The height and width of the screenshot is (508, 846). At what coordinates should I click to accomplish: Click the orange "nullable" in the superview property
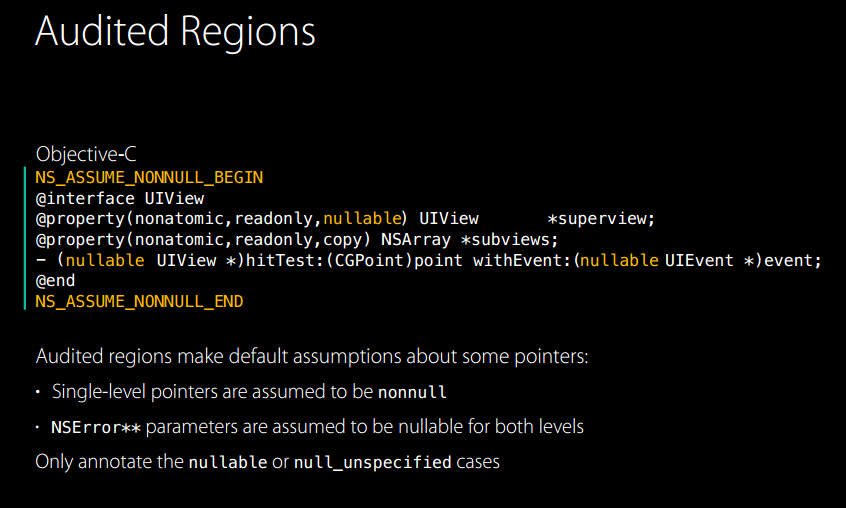click(361, 219)
